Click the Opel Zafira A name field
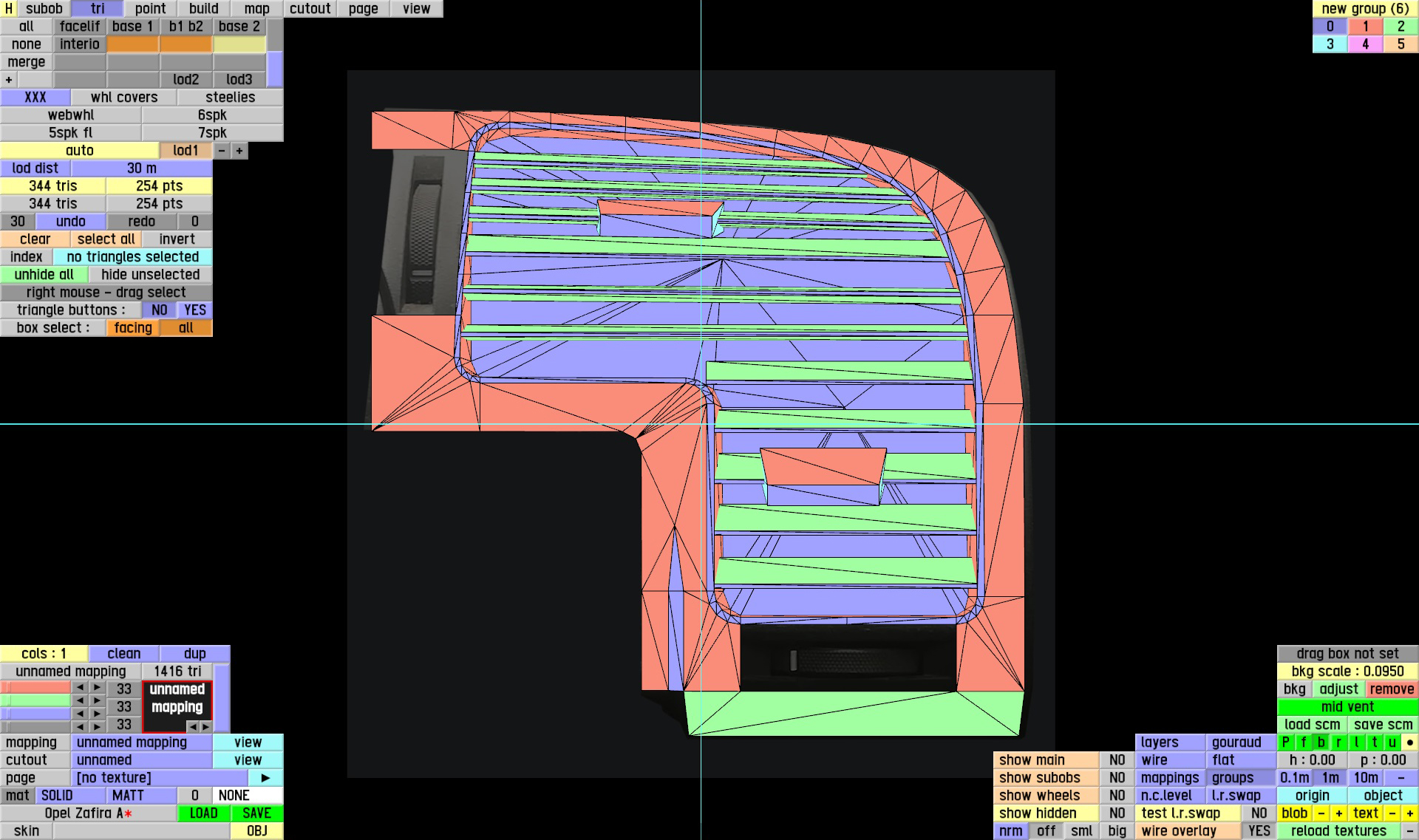Viewport: 1419px width, 840px height. tap(88, 813)
